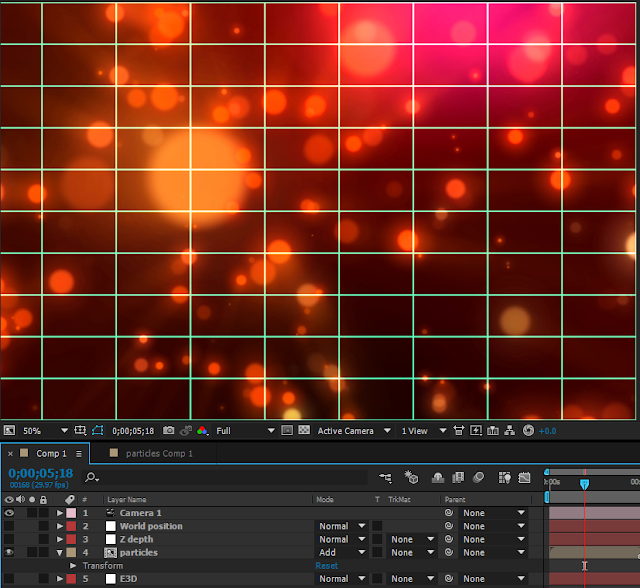Expand the Transform property group
This screenshot has height=588, width=640.
[73, 566]
